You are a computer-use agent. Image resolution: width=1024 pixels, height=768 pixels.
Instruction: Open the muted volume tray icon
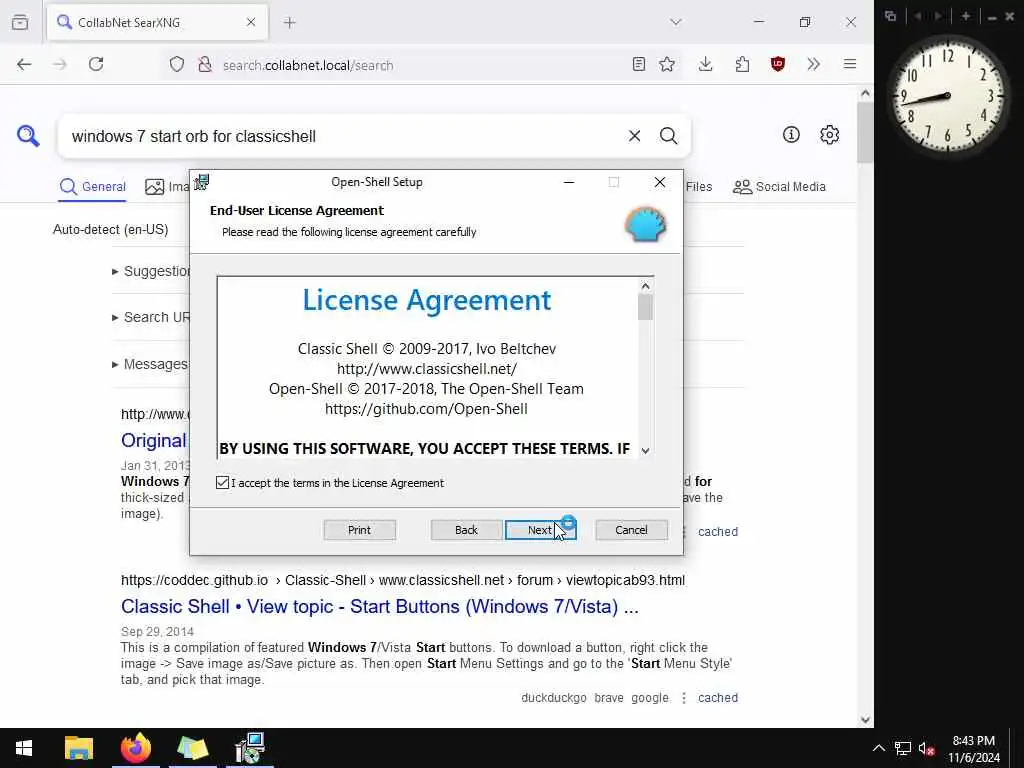coord(926,748)
